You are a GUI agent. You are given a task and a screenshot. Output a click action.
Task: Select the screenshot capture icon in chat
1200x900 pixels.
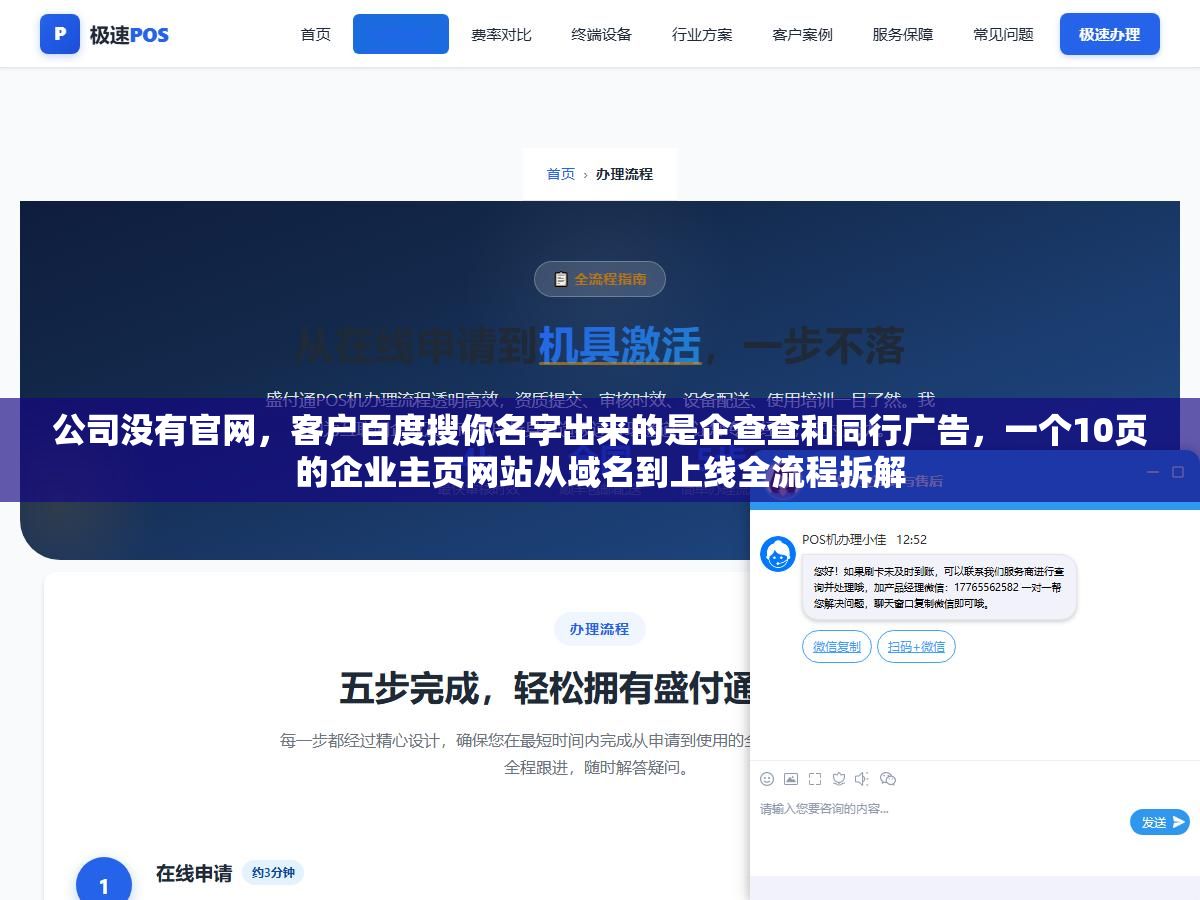tap(815, 779)
